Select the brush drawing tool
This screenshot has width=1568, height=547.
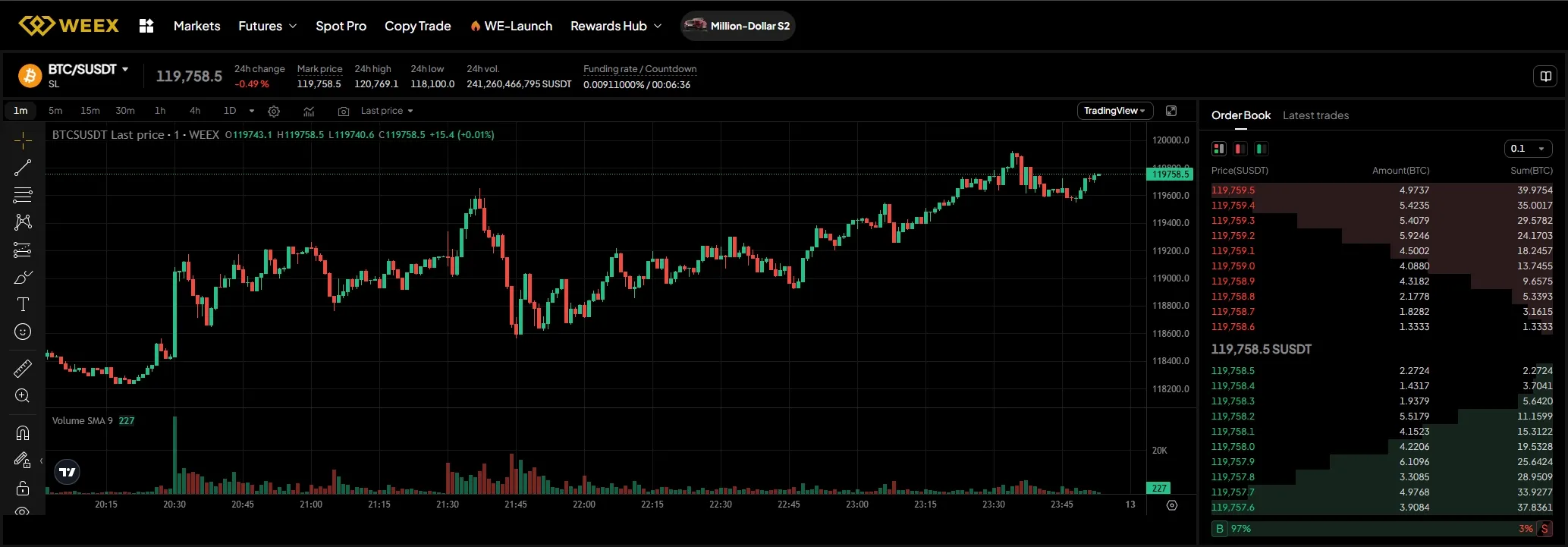[x=23, y=277]
